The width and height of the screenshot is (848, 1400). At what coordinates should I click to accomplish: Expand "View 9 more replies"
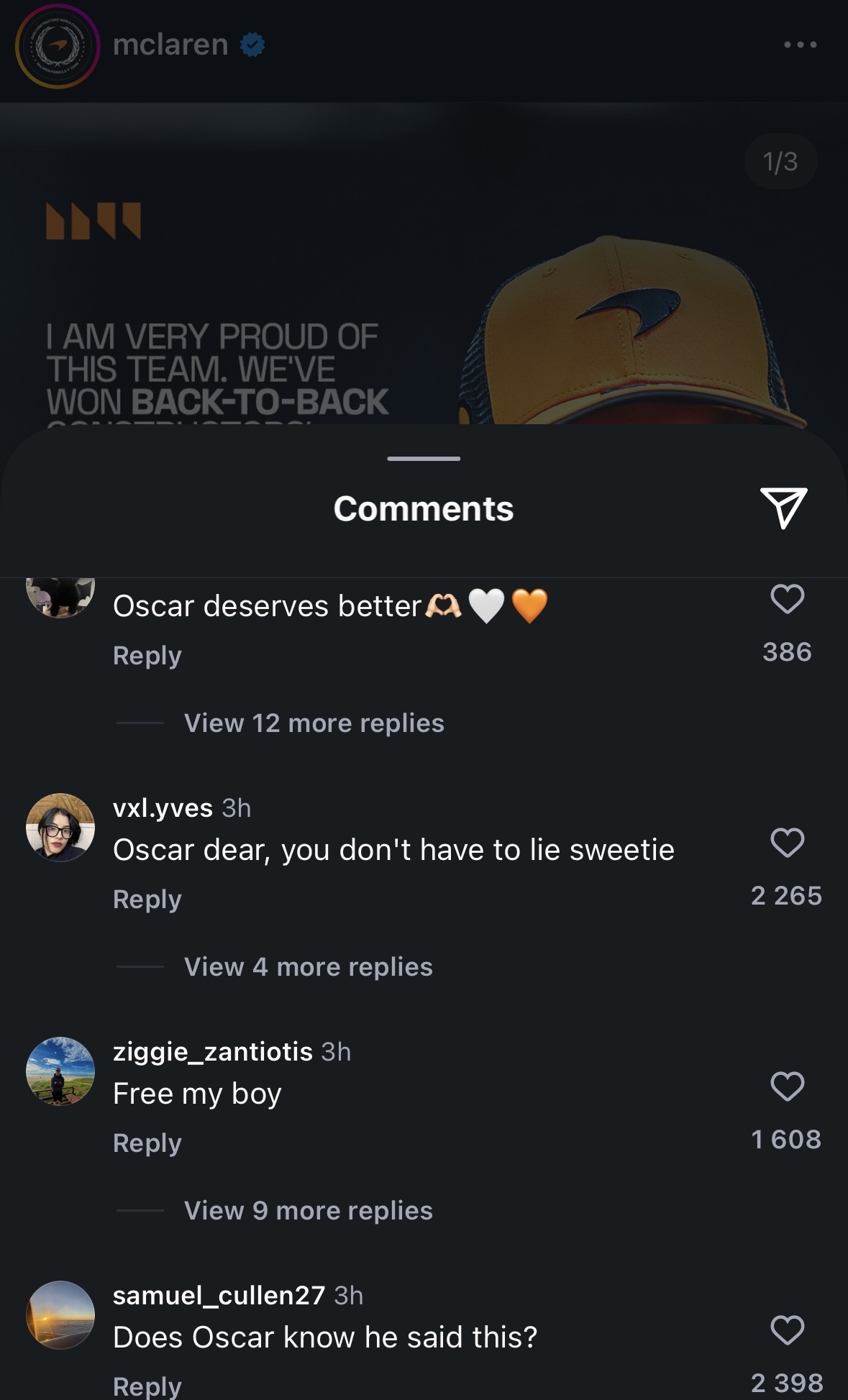(308, 1211)
